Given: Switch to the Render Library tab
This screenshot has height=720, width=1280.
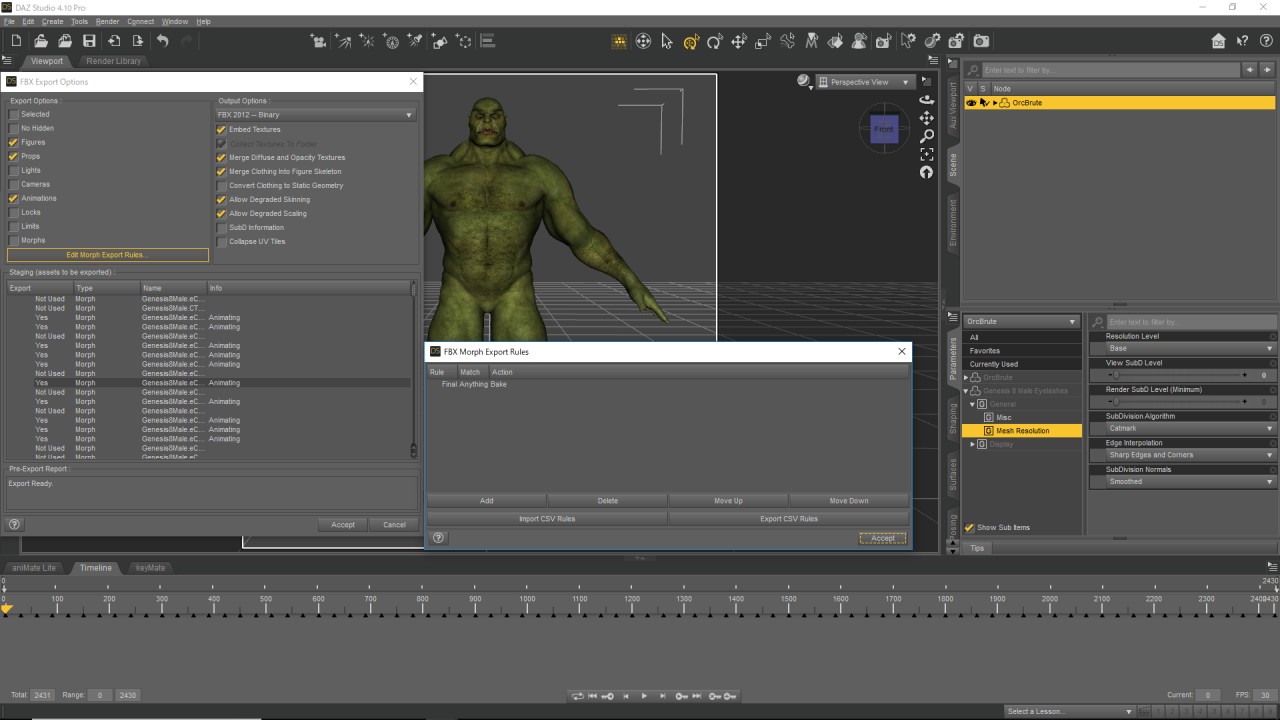Looking at the screenshot, I should [x=113, y=61].
